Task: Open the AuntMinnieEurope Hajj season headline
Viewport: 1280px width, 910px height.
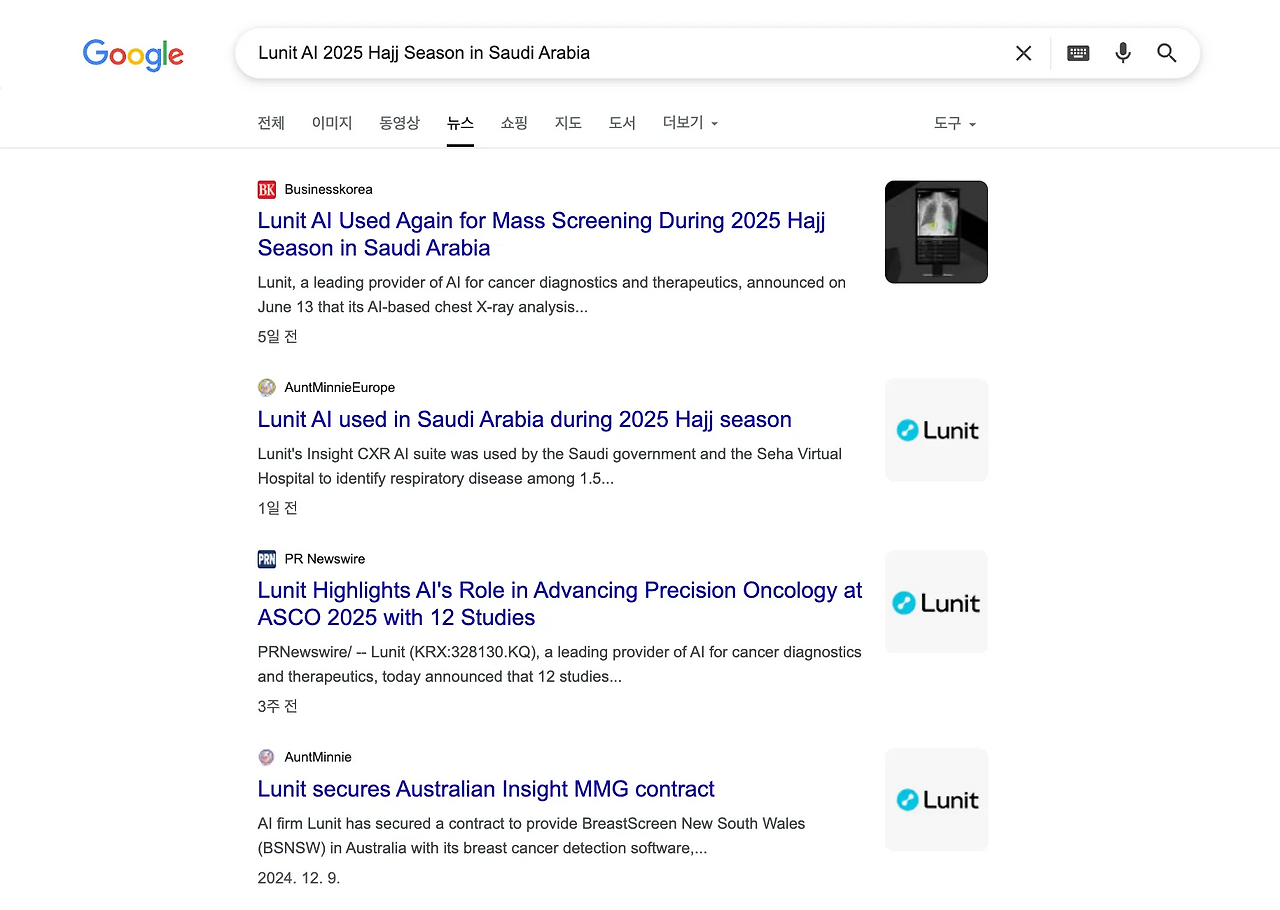Action: [525, 419]
